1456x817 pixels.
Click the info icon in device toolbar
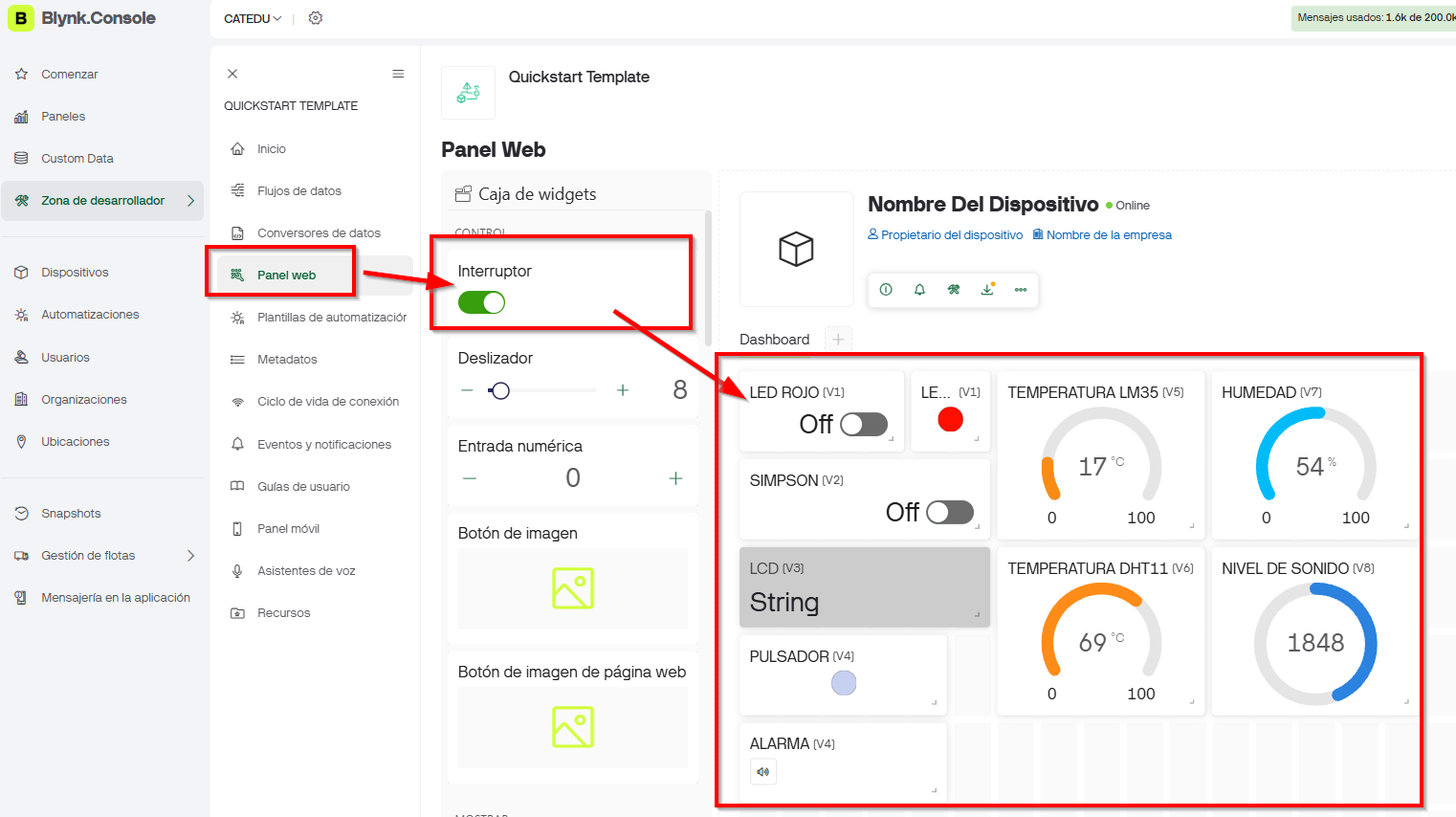[x=886, y=290]
